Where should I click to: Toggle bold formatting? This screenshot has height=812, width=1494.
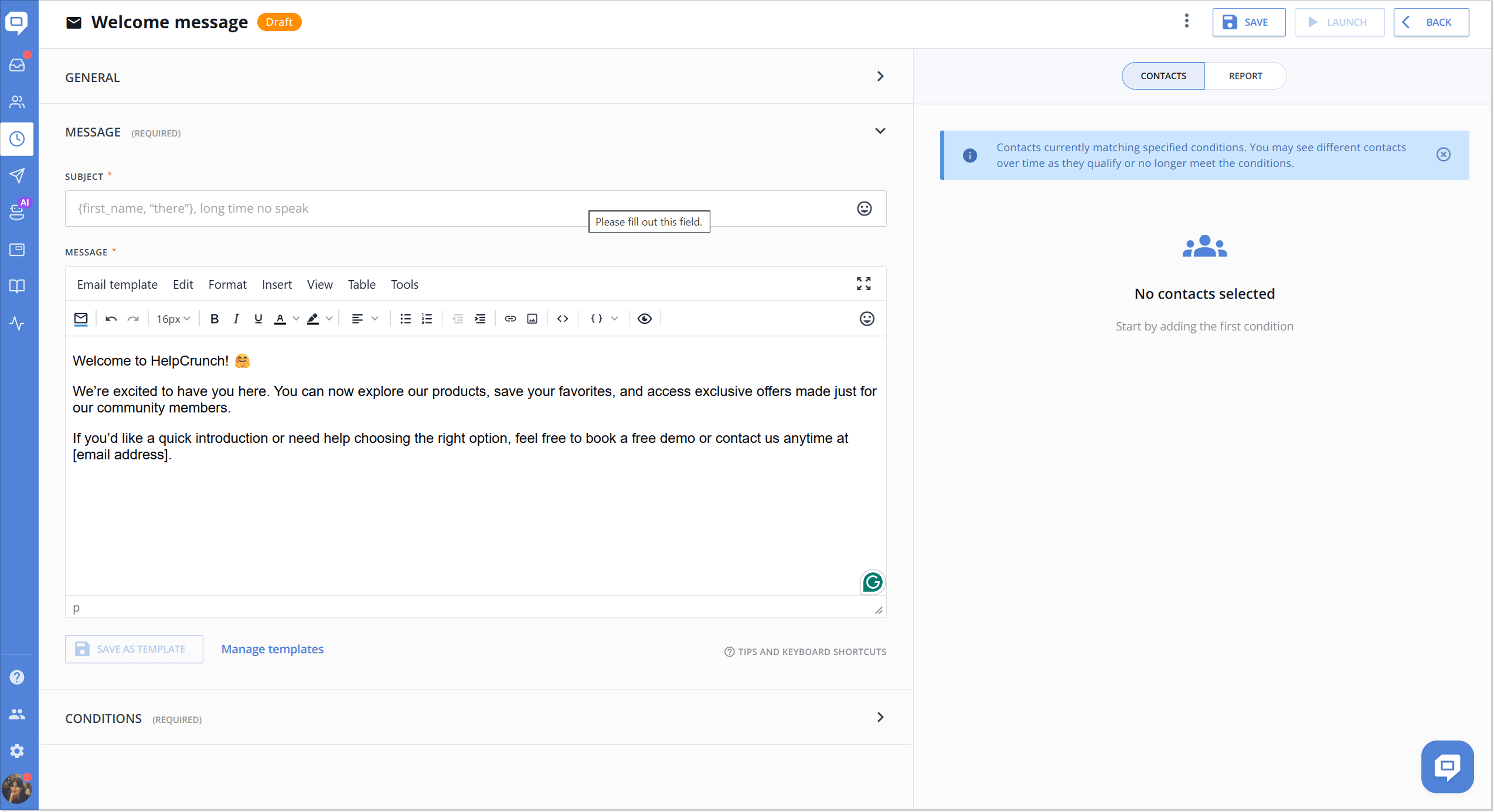point(215,319)
